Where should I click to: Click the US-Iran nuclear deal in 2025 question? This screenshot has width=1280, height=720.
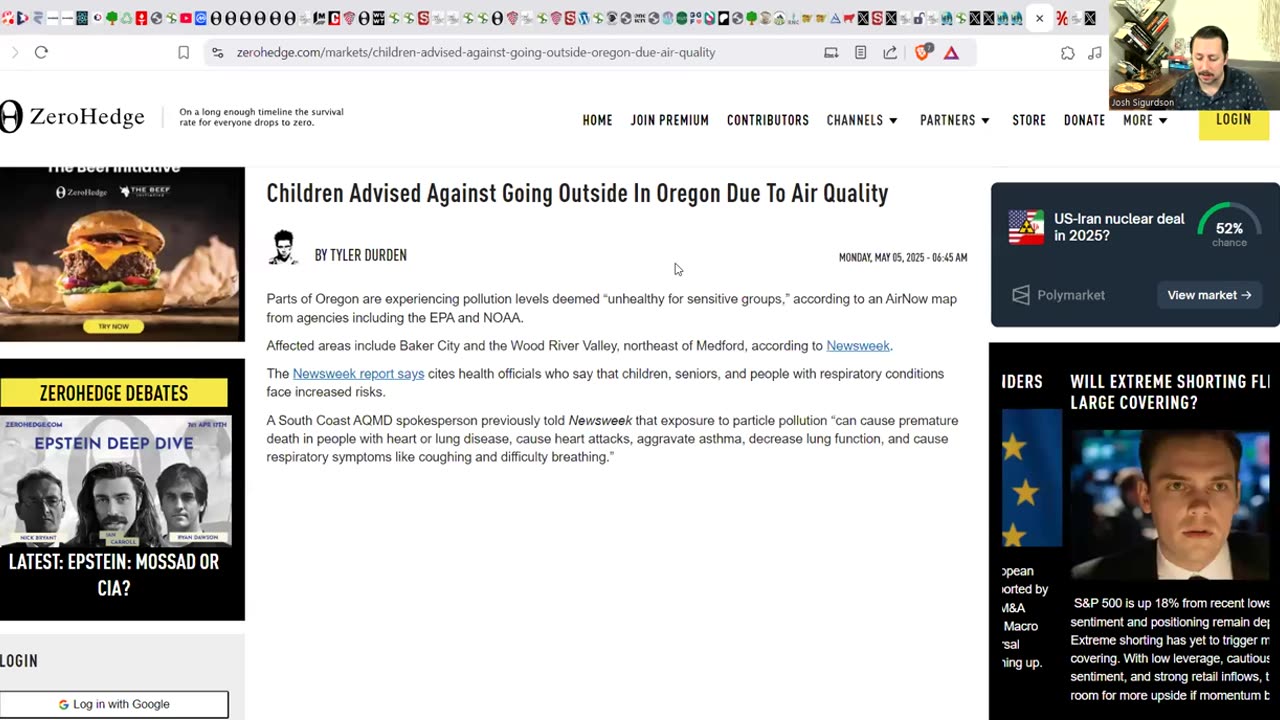click(x=1119, y=227)
